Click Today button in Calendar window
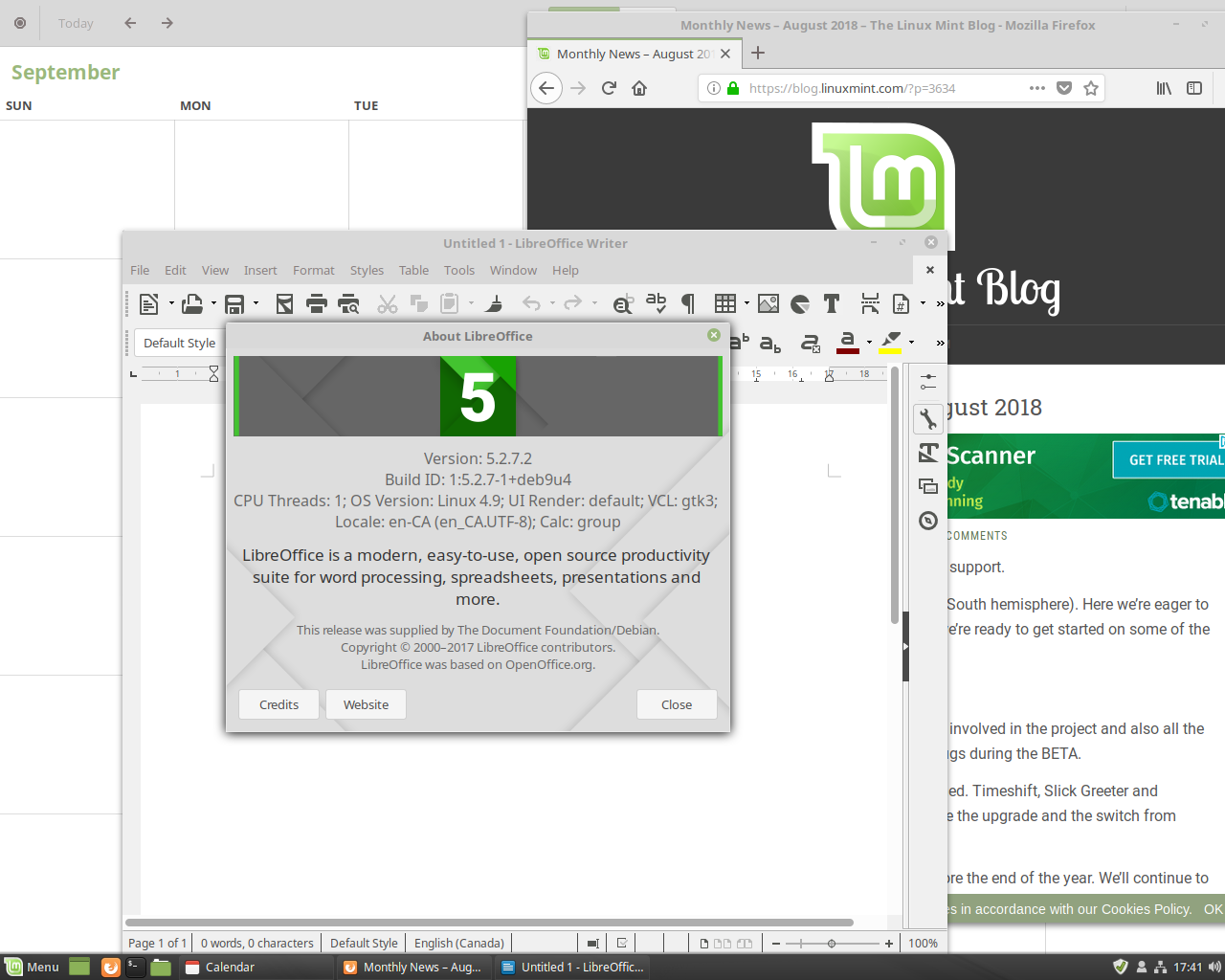The width and height of the screenshot is (1225, 980). pyautogui.click(x=76, y=23)
